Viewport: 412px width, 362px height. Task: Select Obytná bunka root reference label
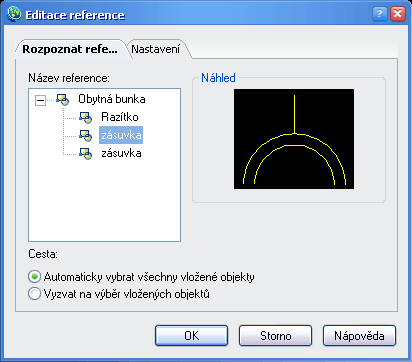112,99
